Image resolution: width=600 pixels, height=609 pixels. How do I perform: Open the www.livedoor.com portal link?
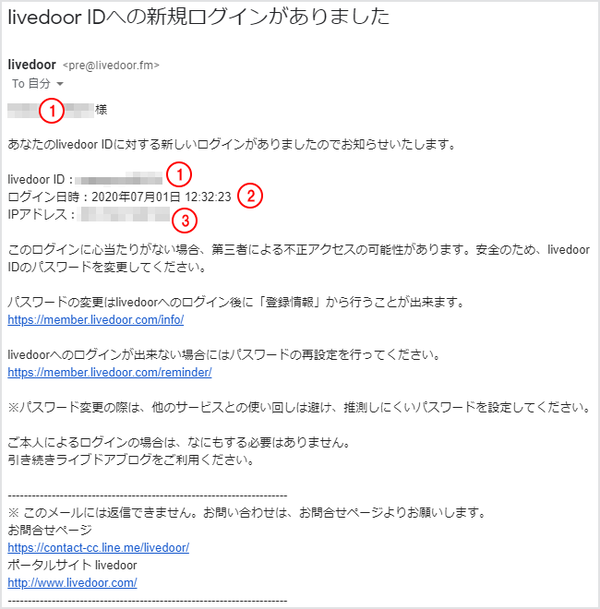(72, 583)
